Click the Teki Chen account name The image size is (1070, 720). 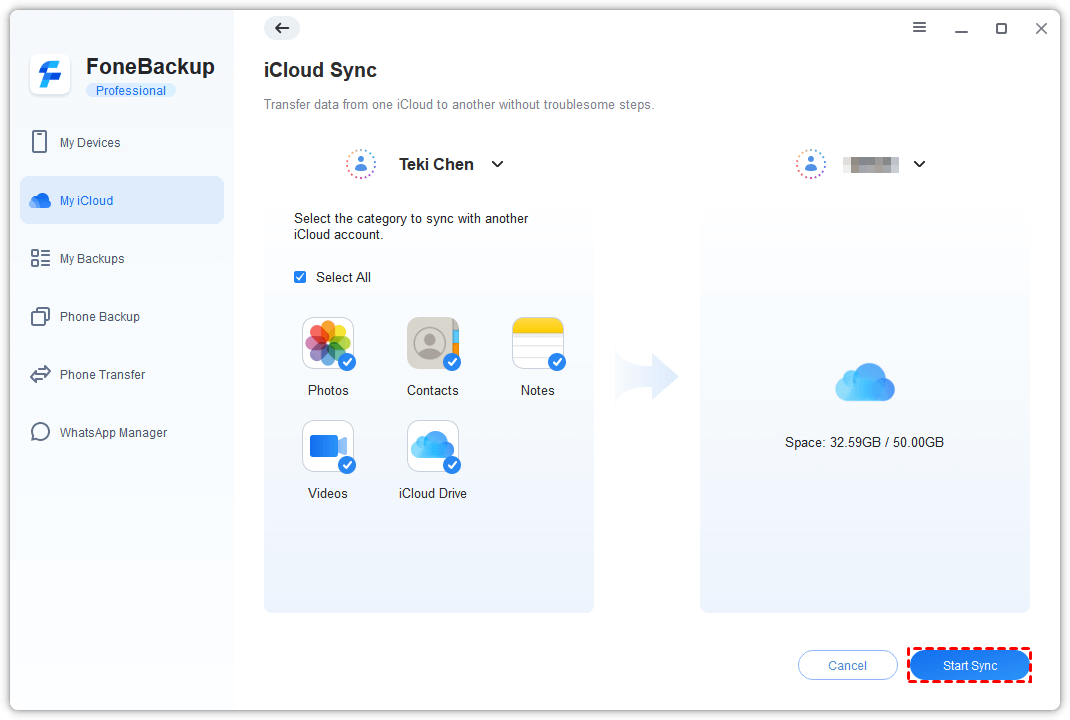tap(436, 164)
